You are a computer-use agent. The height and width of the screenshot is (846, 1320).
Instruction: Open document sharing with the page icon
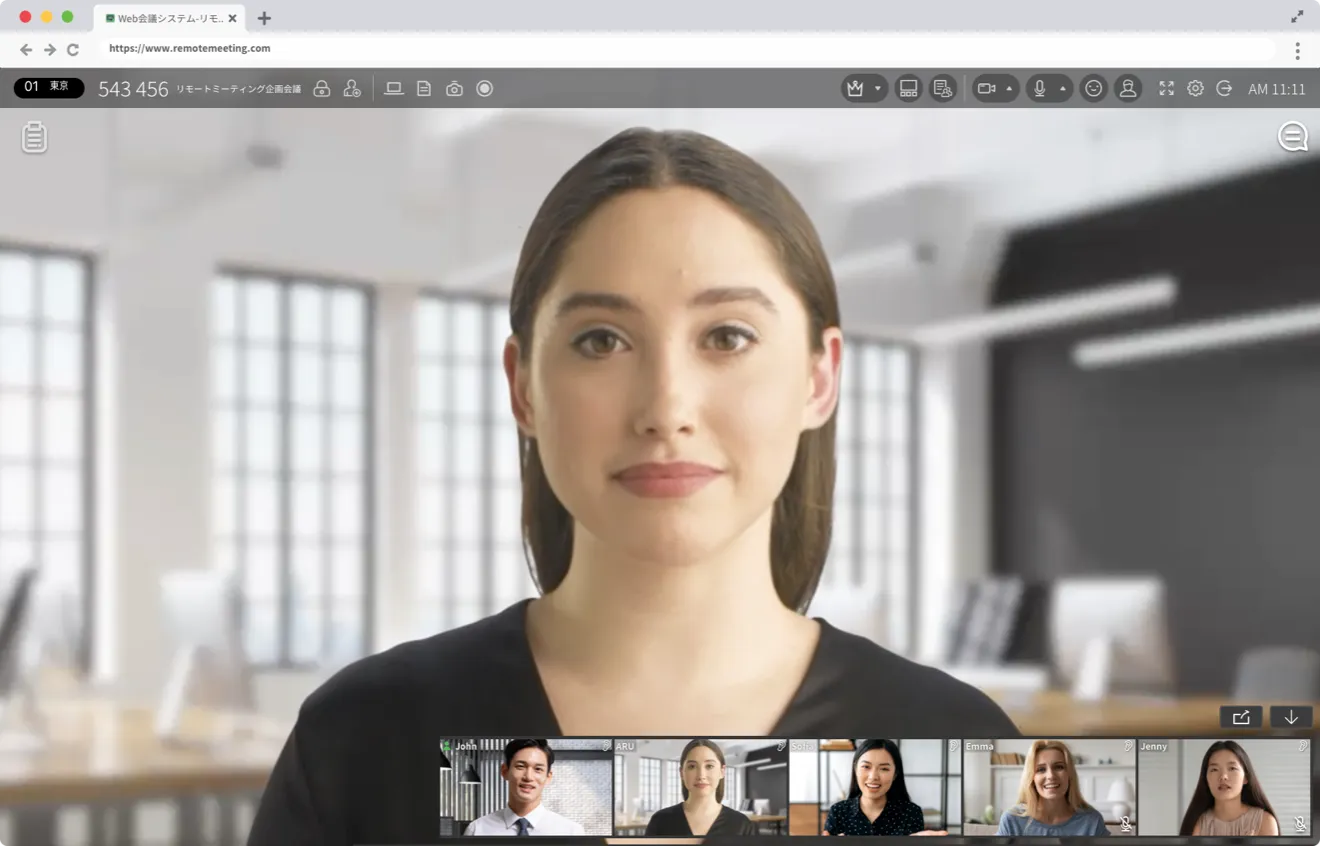424,89
